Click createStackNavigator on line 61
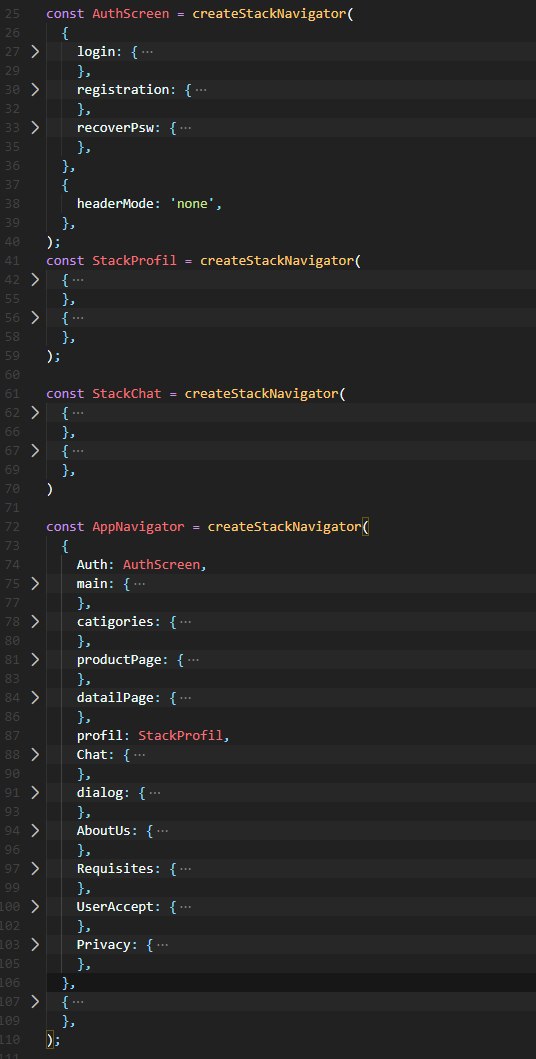The height and width of the screenshot is (1059, 536). (261, 393)
